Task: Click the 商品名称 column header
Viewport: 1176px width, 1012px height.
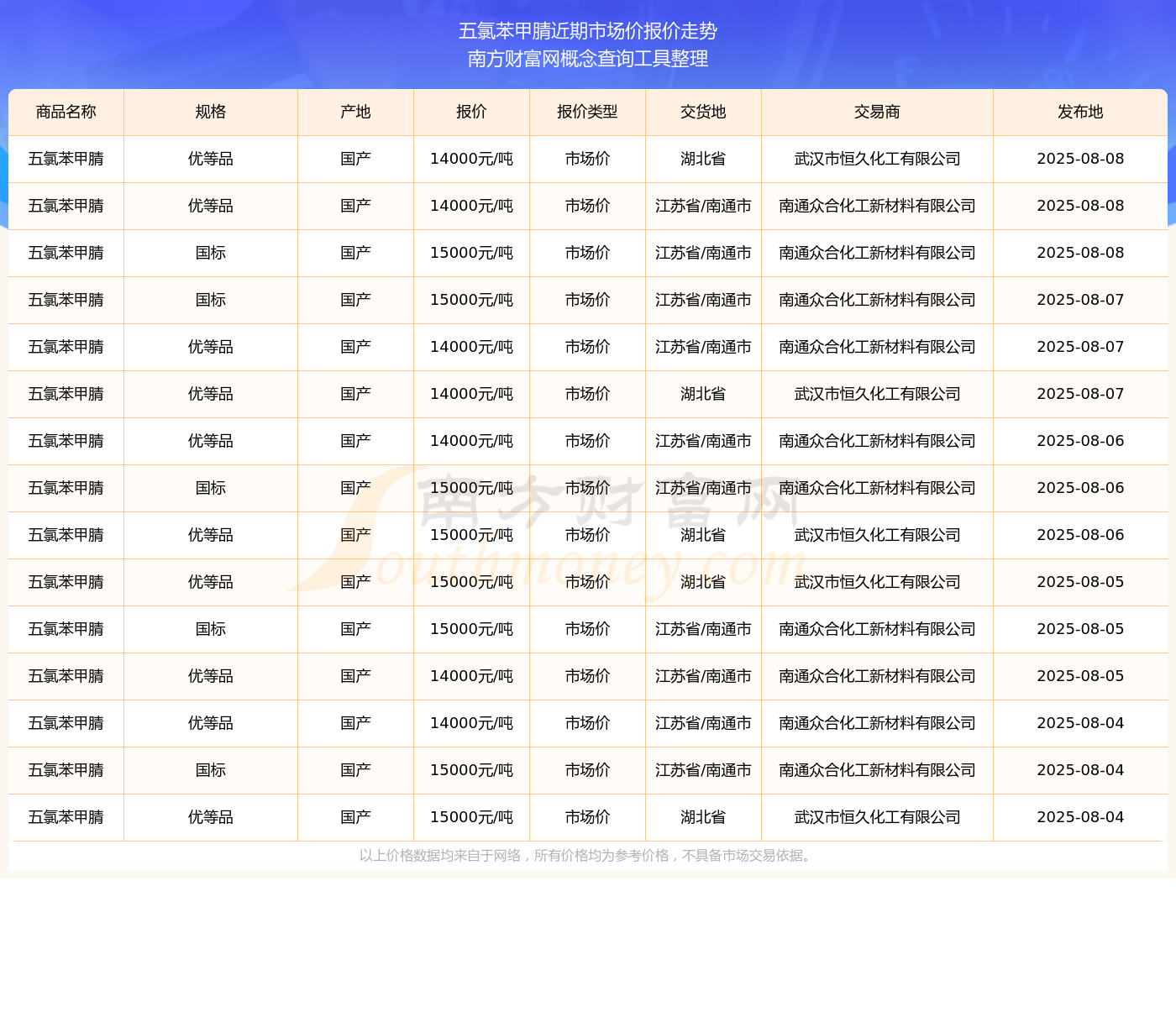Action: (66, 112)
